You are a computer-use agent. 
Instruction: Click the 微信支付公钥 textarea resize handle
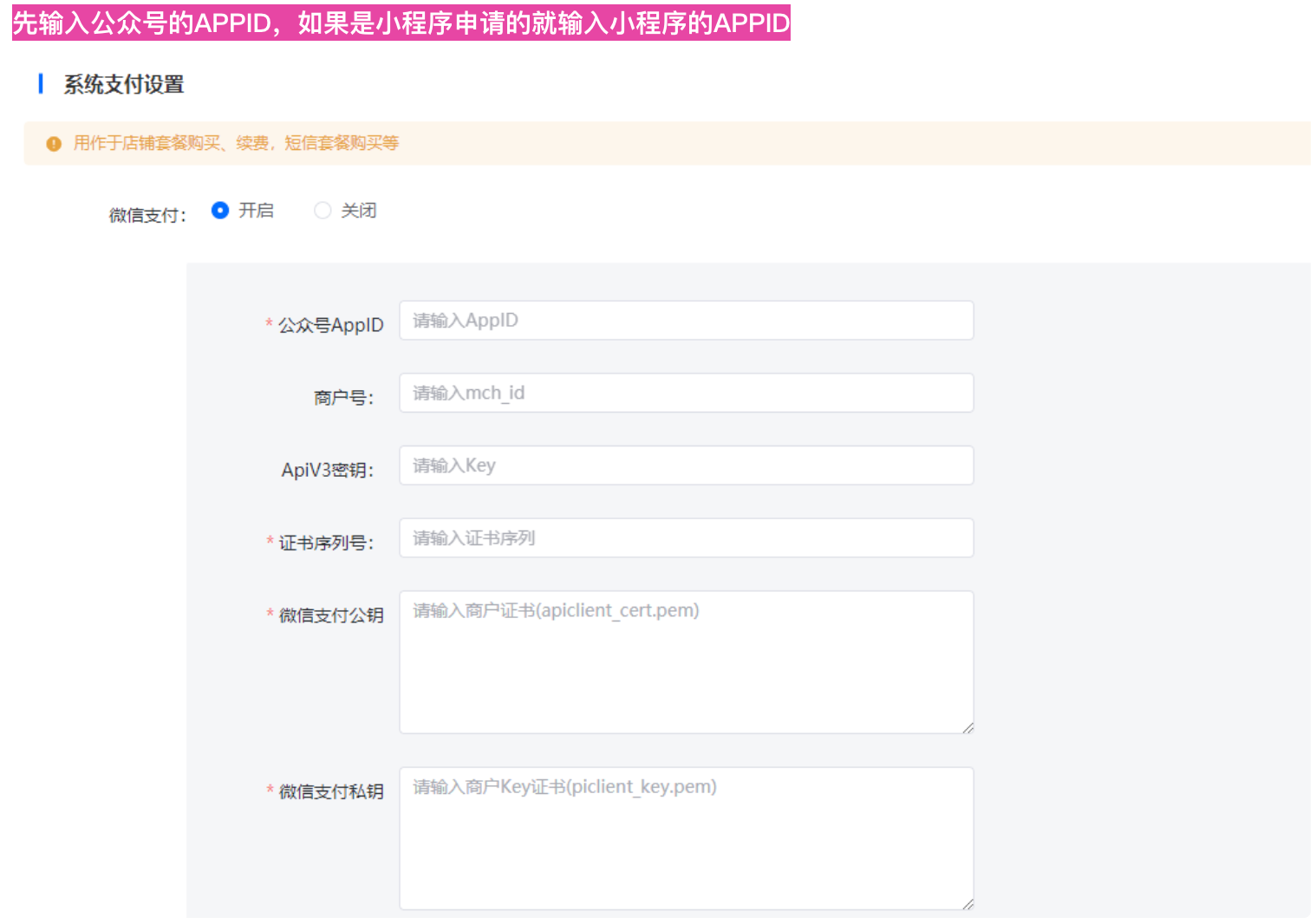967,728
